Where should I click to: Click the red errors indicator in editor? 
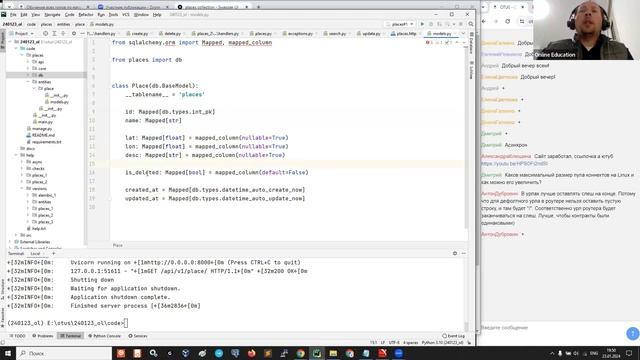click(x=429, y=42)
